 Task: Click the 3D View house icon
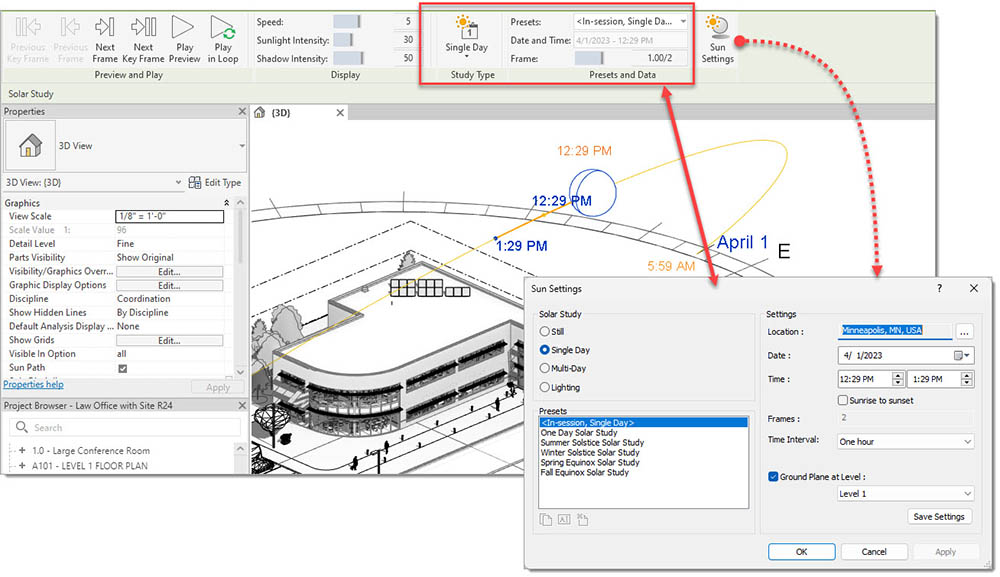click(31, 146)
